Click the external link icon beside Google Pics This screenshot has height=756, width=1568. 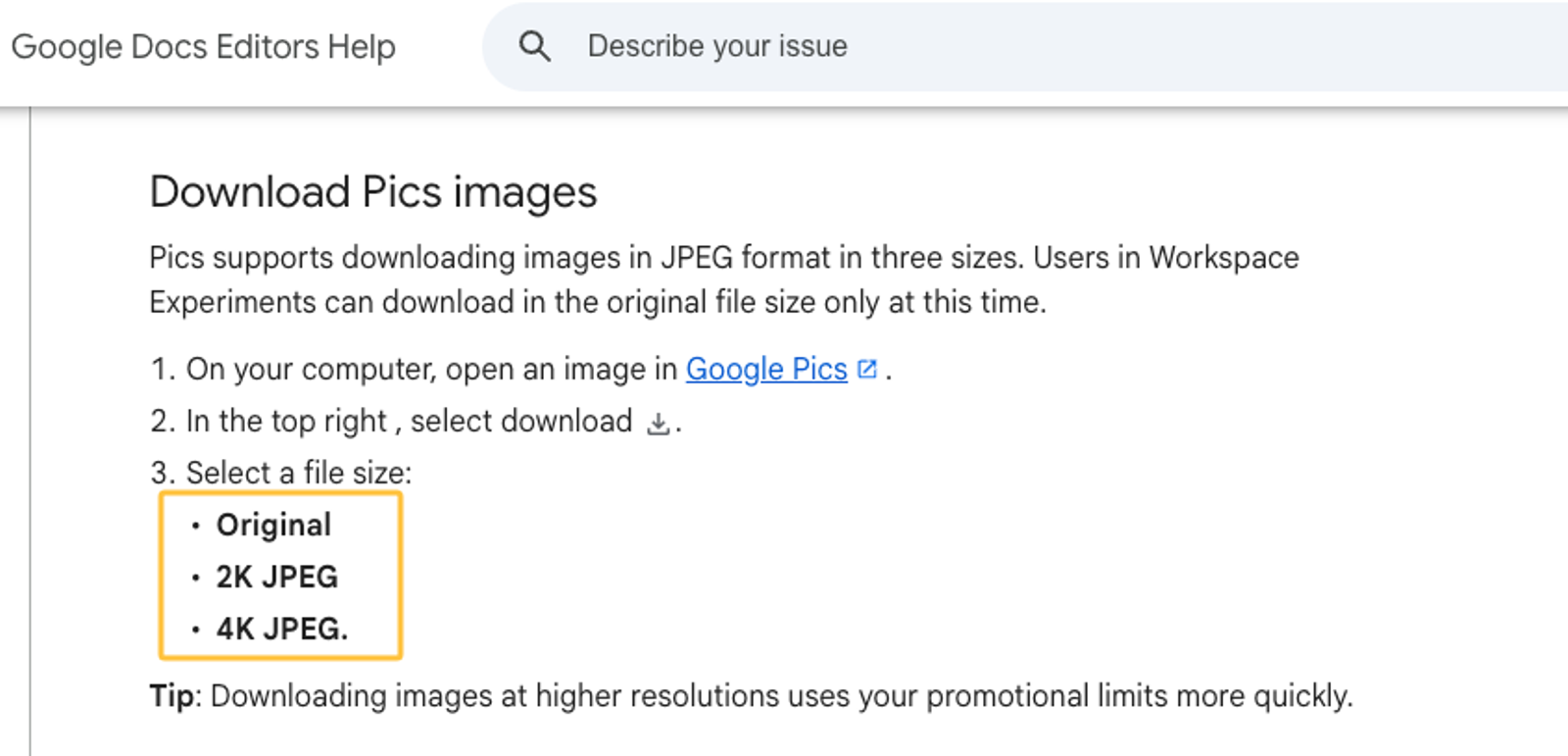tap(866, 370)
